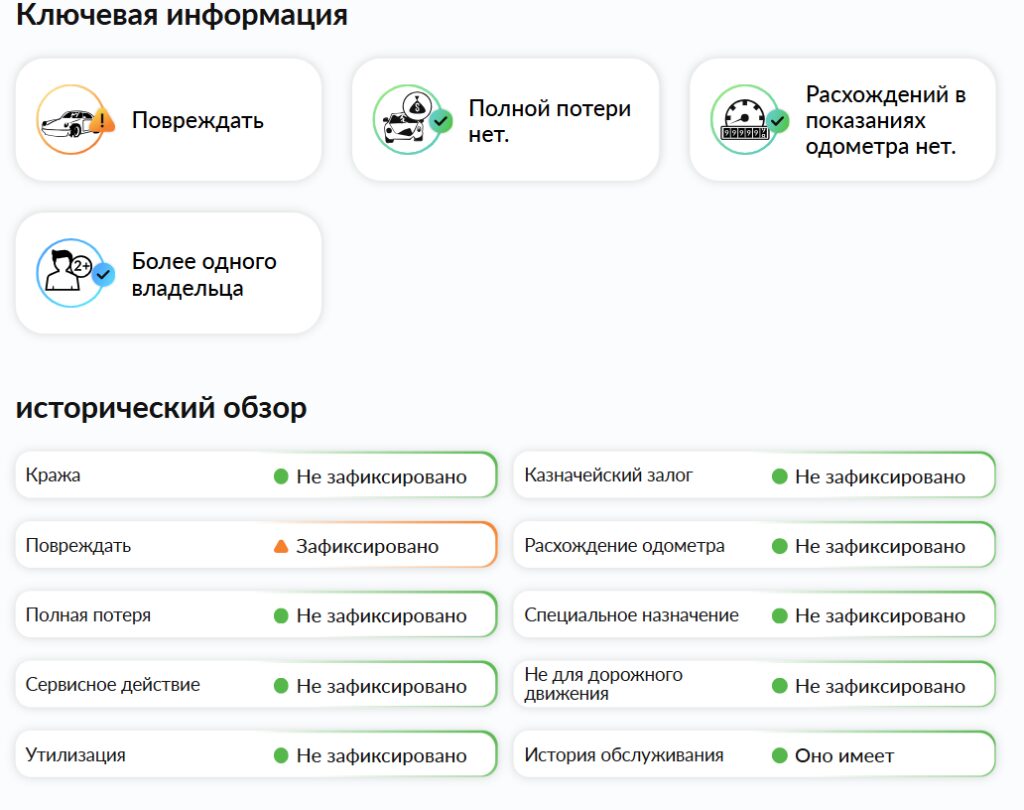Click the Ключевая информация heading

[182, 14]
